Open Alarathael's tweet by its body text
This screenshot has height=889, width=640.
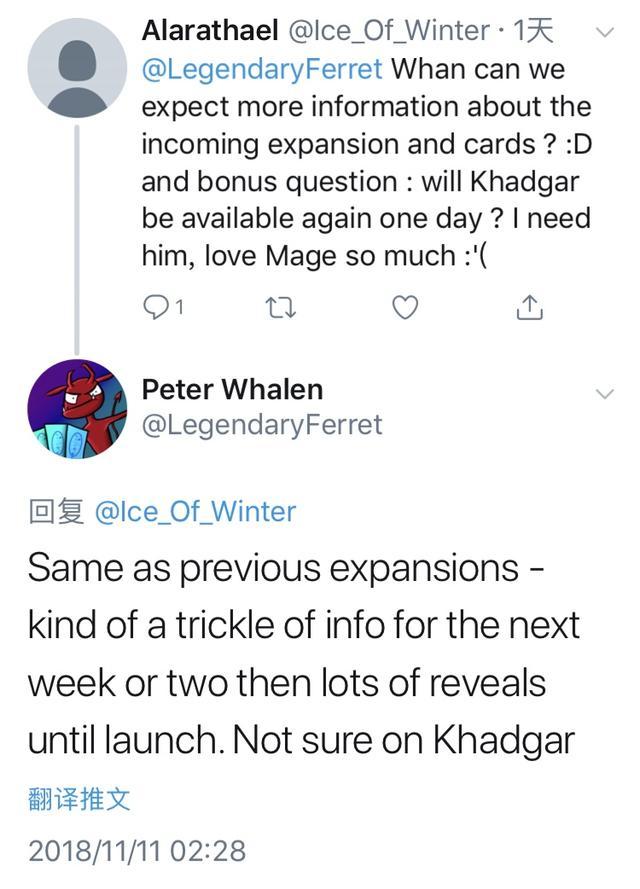[x=365, y=162]
